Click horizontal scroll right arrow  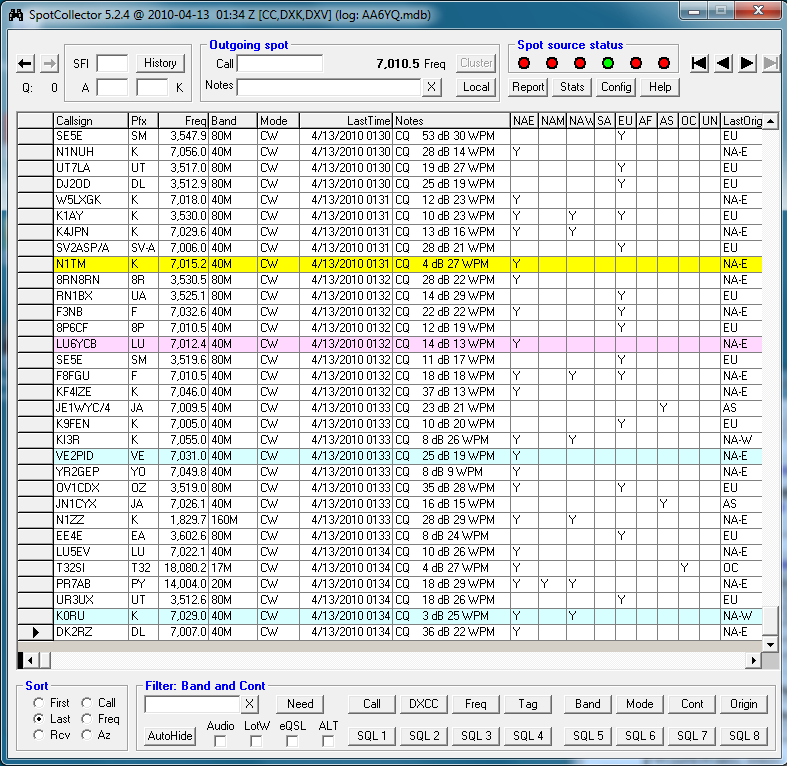click(753, 661)
